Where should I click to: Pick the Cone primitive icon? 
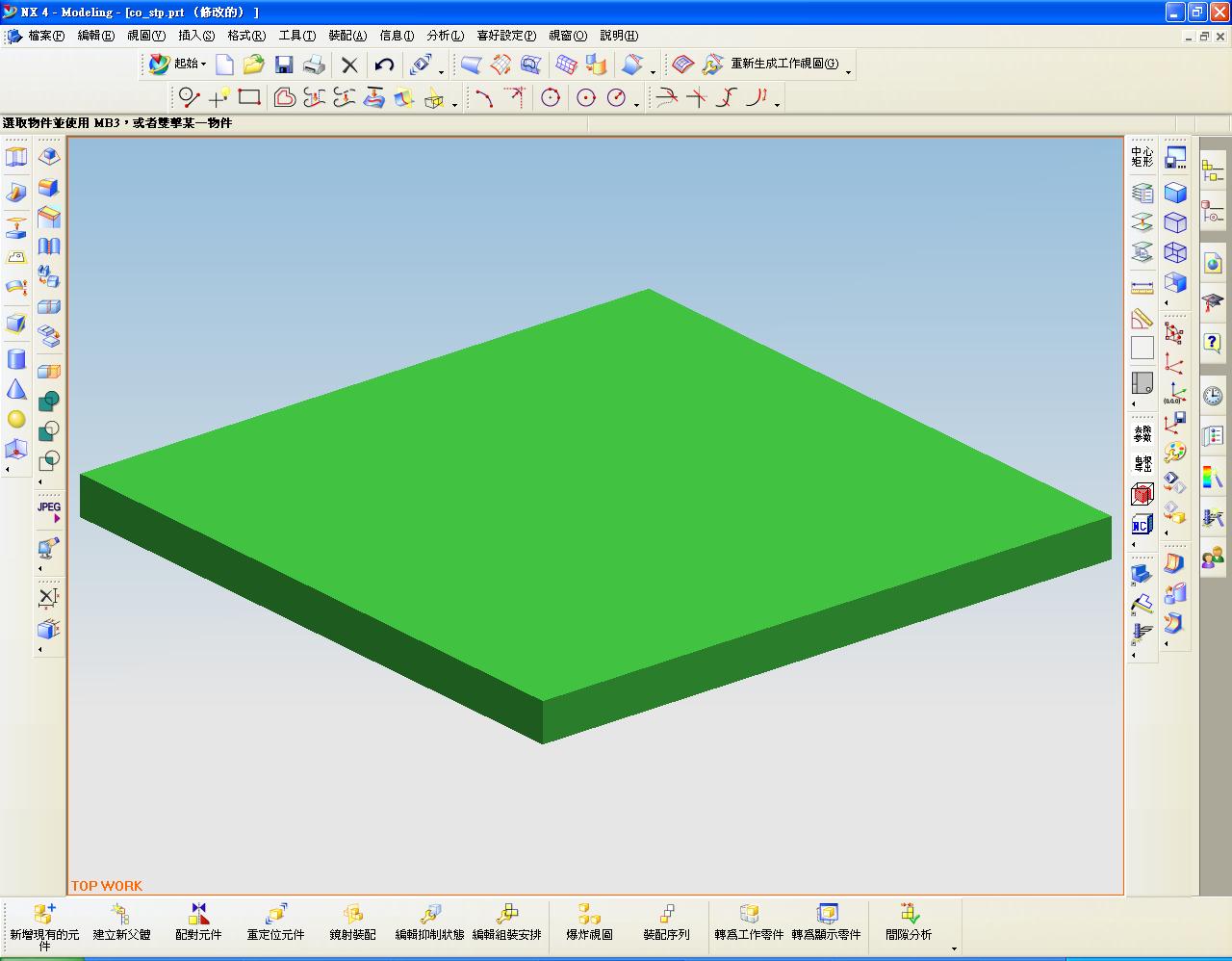point(16,389)
